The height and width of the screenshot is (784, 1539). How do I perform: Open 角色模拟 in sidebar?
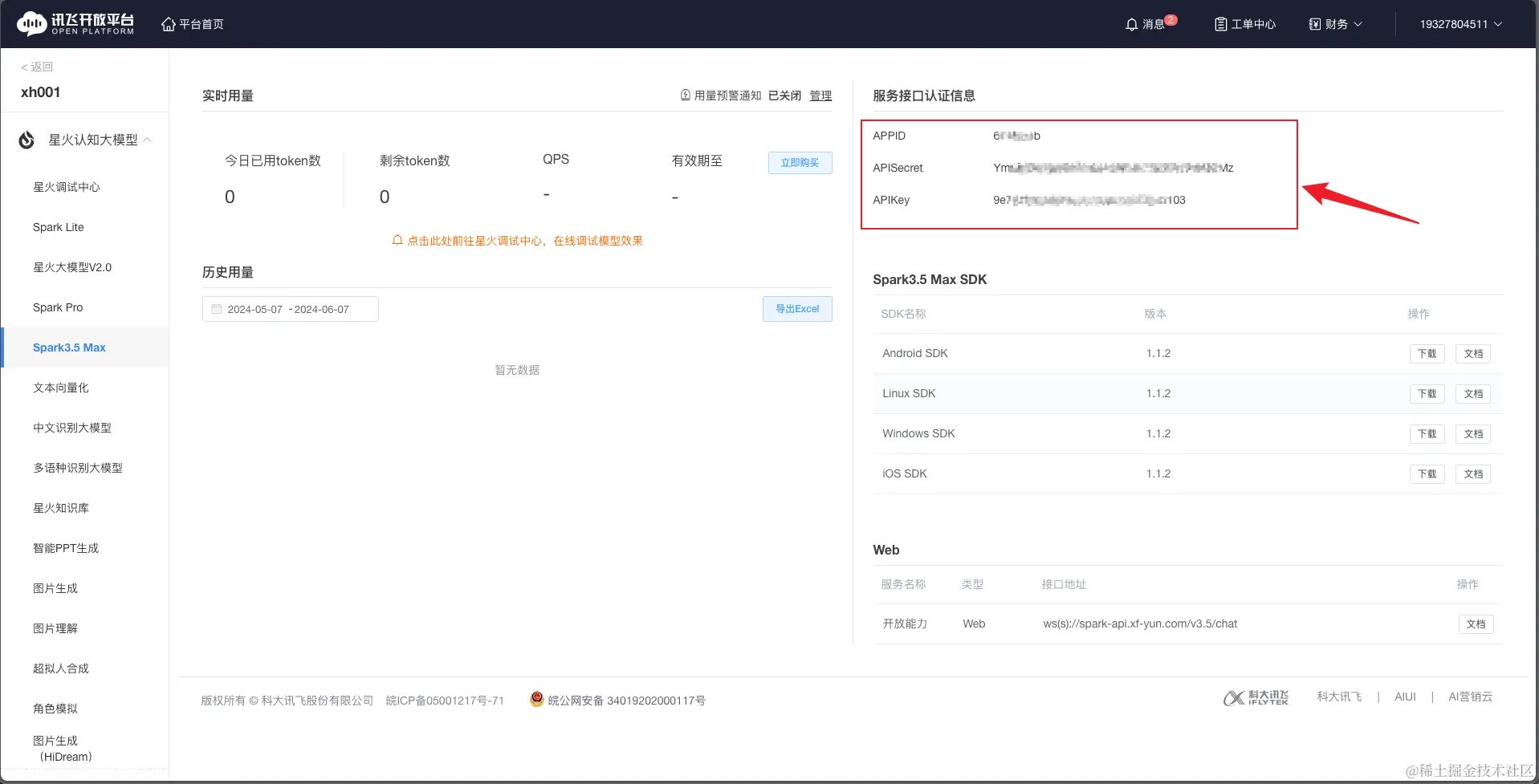coord(55,709)
